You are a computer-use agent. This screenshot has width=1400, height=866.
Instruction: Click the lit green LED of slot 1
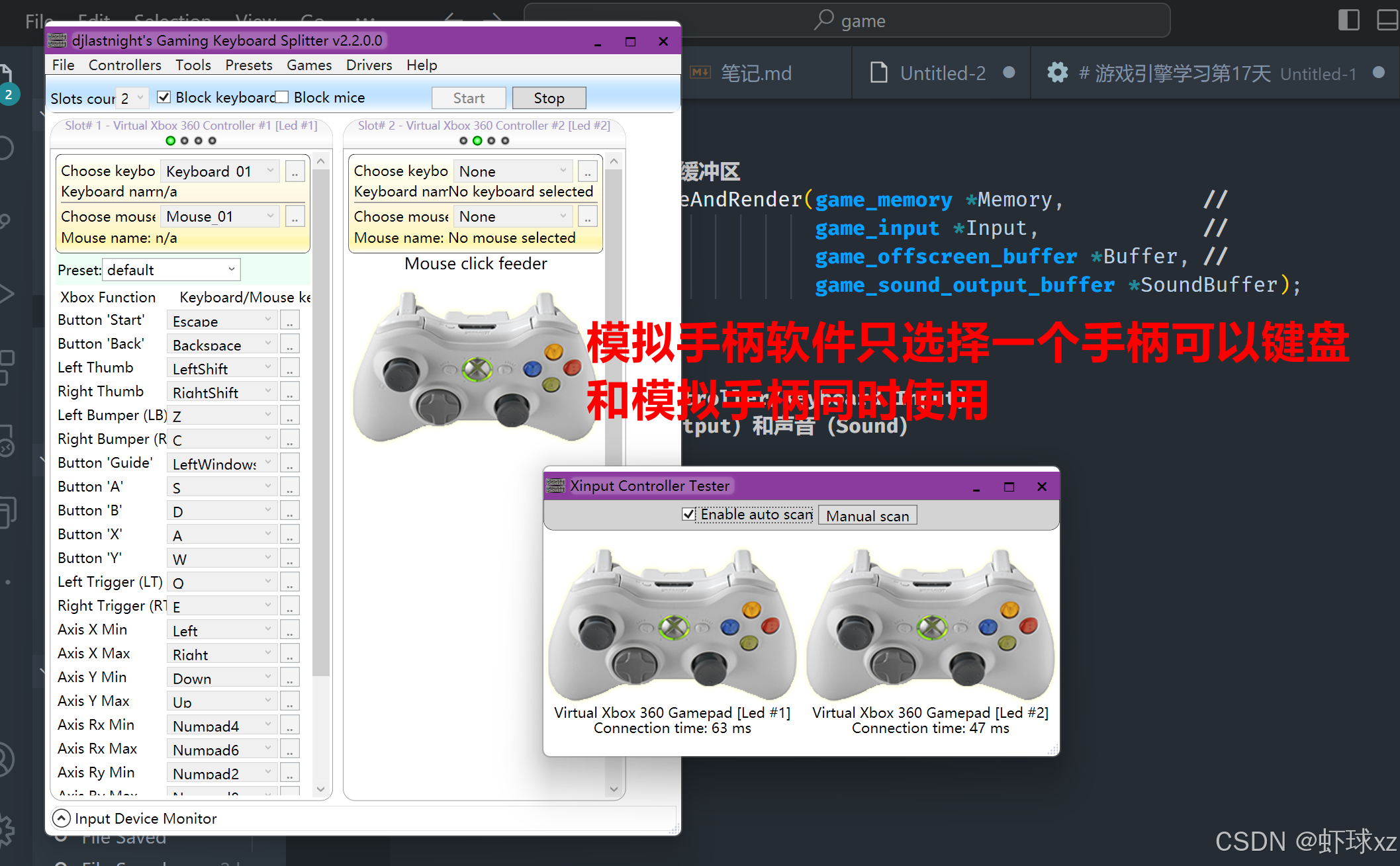170,140
